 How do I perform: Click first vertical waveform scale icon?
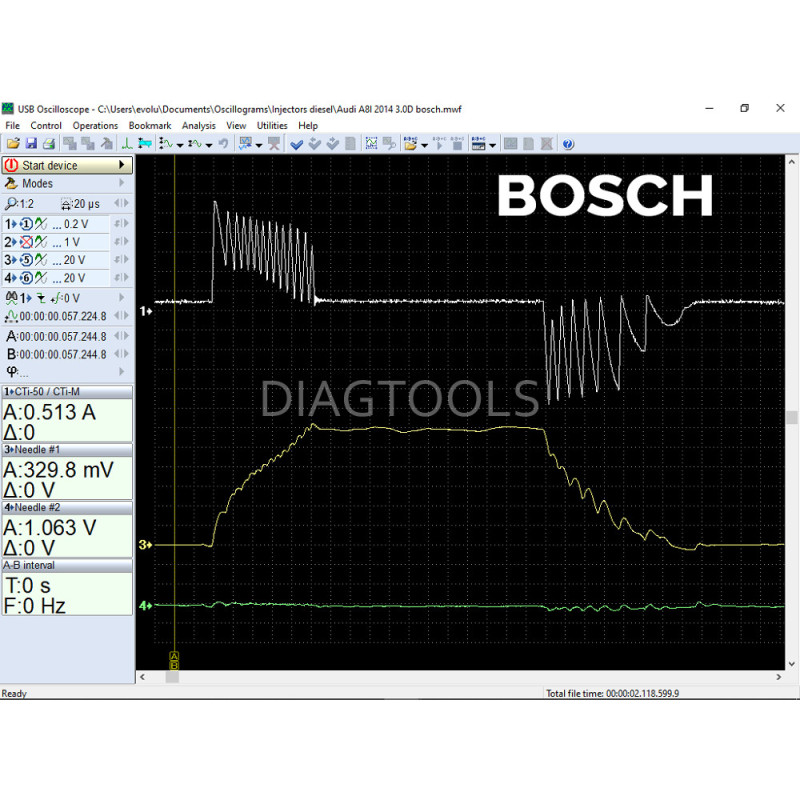[x=166, y=144]
